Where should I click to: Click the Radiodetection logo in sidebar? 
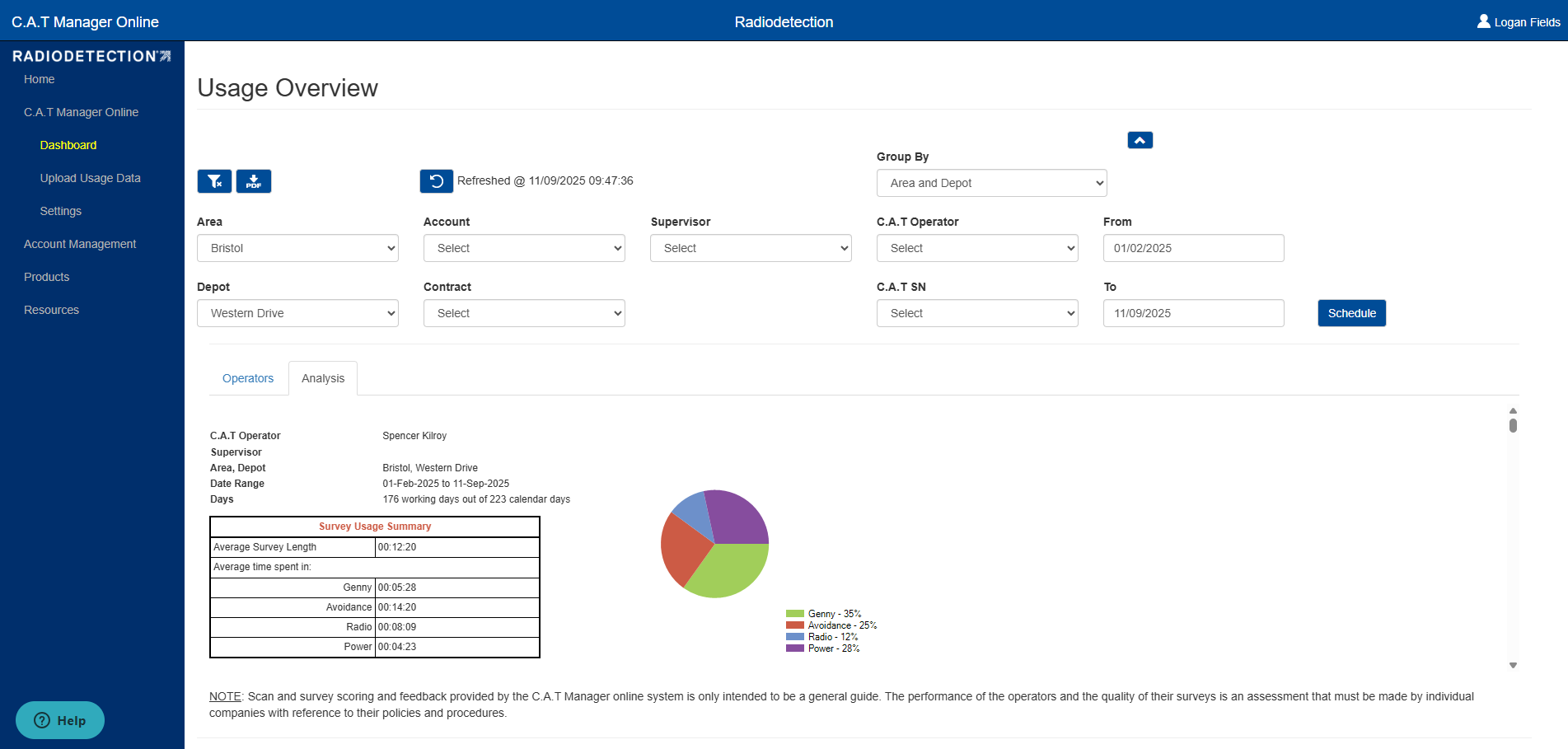pyautogui.click(x=91, y=56)
